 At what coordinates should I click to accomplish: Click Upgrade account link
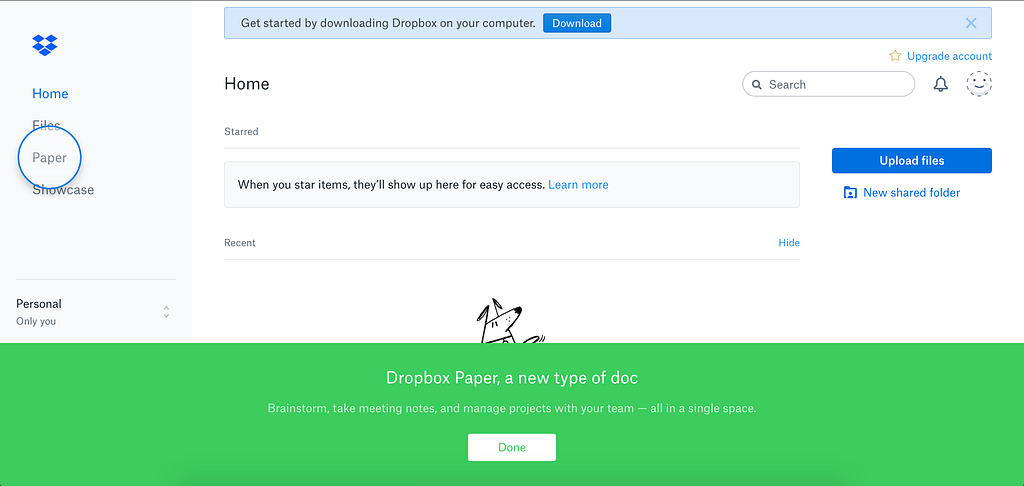[950, 56]
